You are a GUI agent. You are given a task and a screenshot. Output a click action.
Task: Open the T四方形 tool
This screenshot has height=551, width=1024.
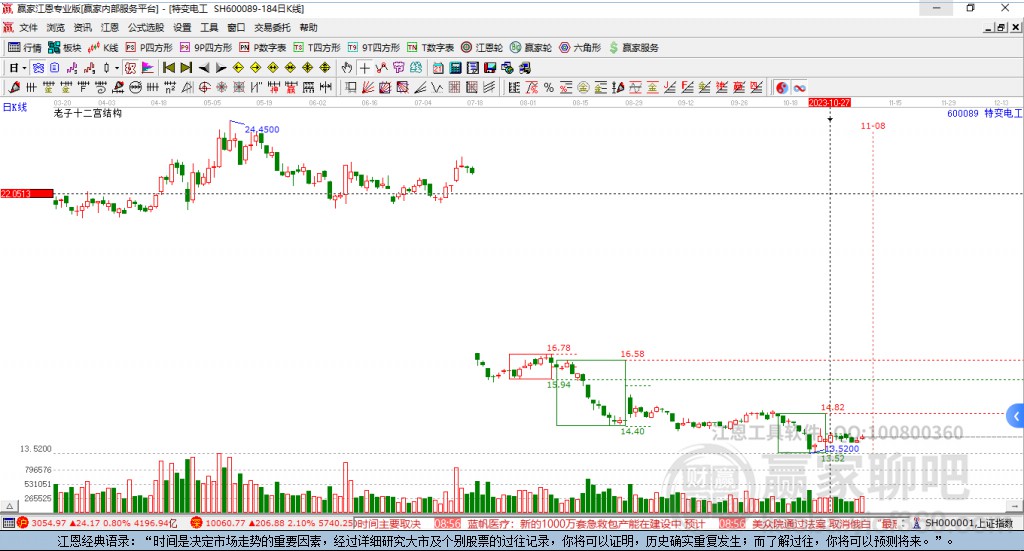click(317, 48)
